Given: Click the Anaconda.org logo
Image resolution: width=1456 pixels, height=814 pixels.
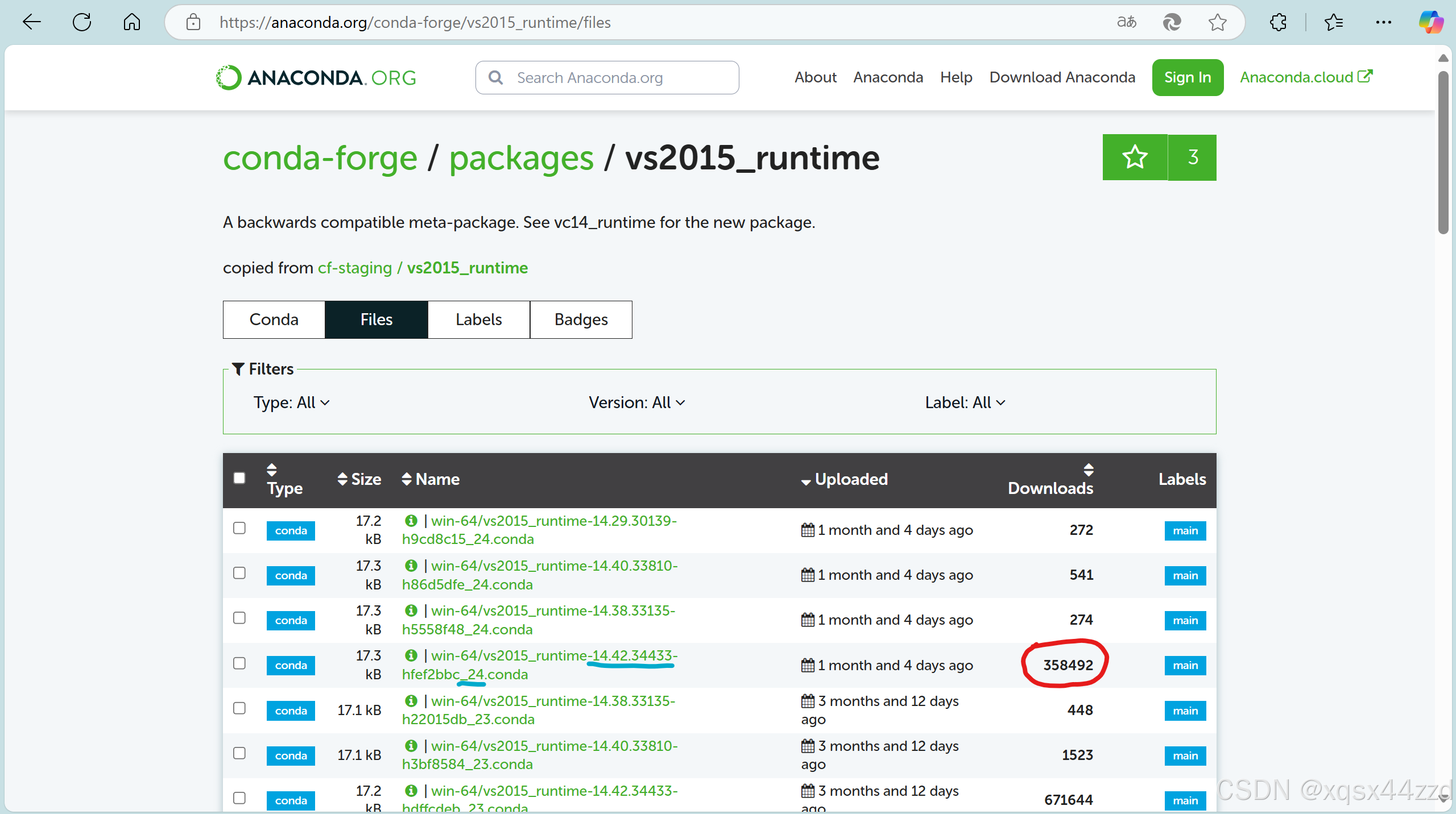Looking at the screenshot, I should [316, 77].
